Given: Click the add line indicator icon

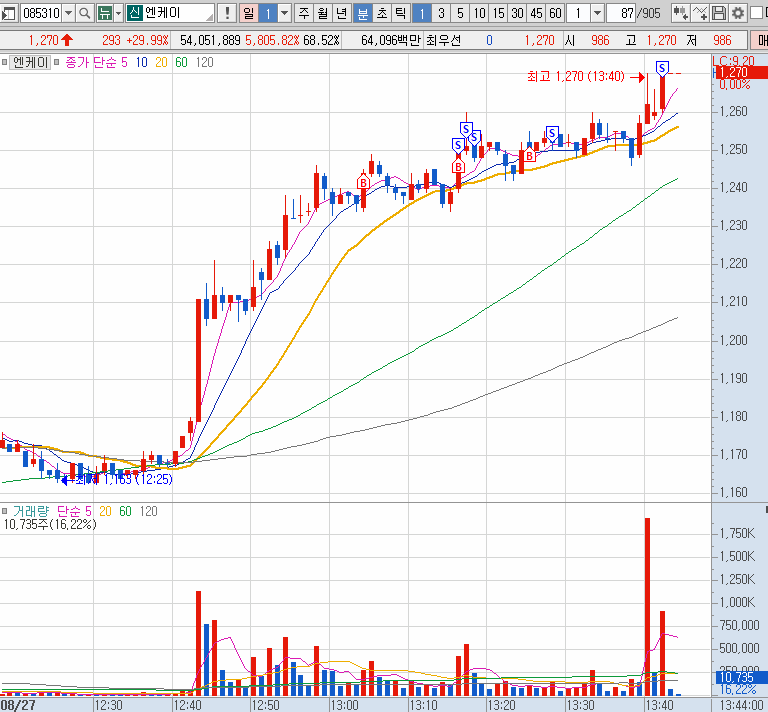Looking at the screenshot, I should [699, 14].
